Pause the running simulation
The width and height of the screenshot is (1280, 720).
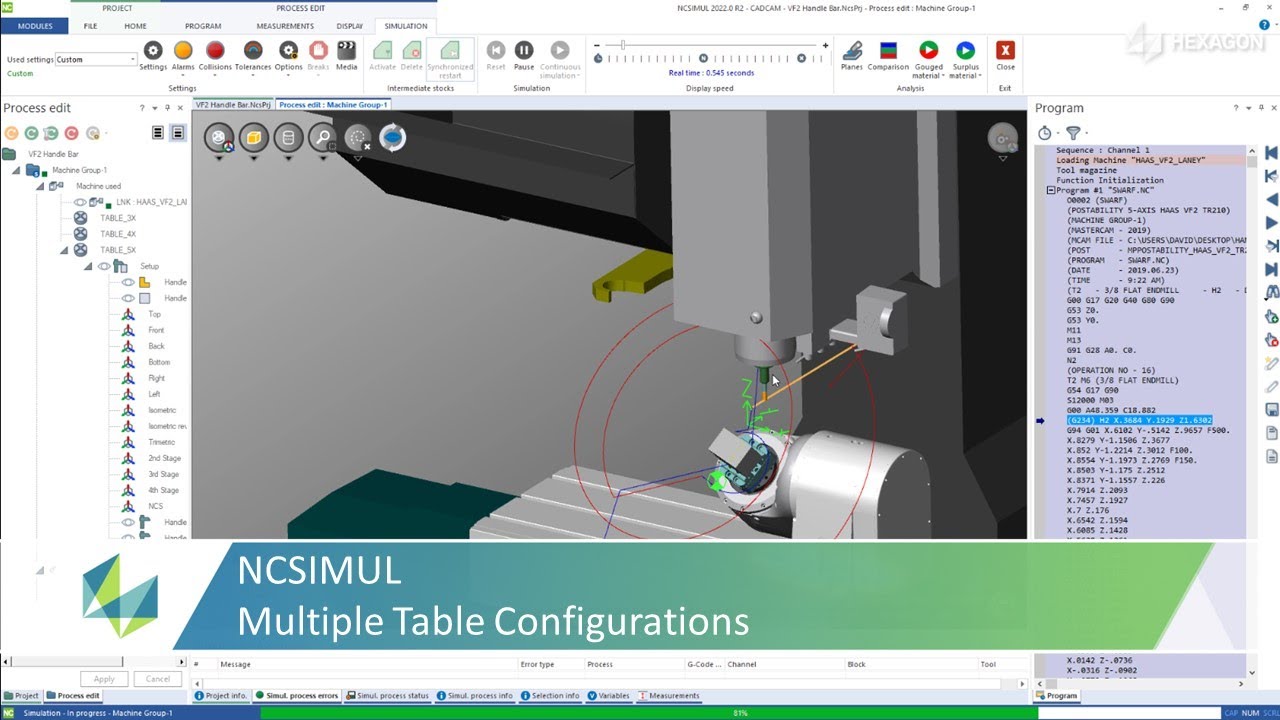coord(524,50)
